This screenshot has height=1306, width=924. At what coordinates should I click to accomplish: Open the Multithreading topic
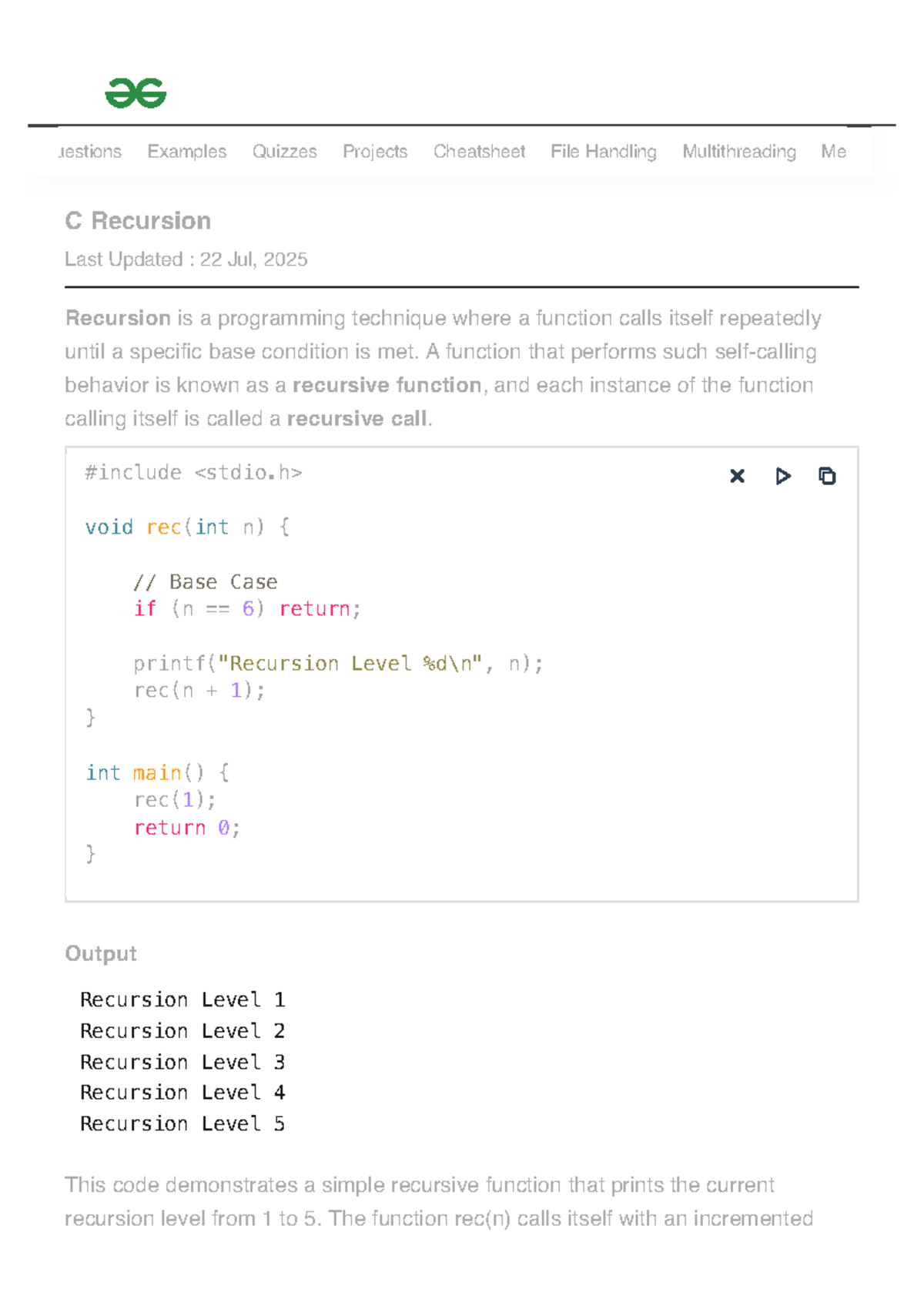(738, 152)
